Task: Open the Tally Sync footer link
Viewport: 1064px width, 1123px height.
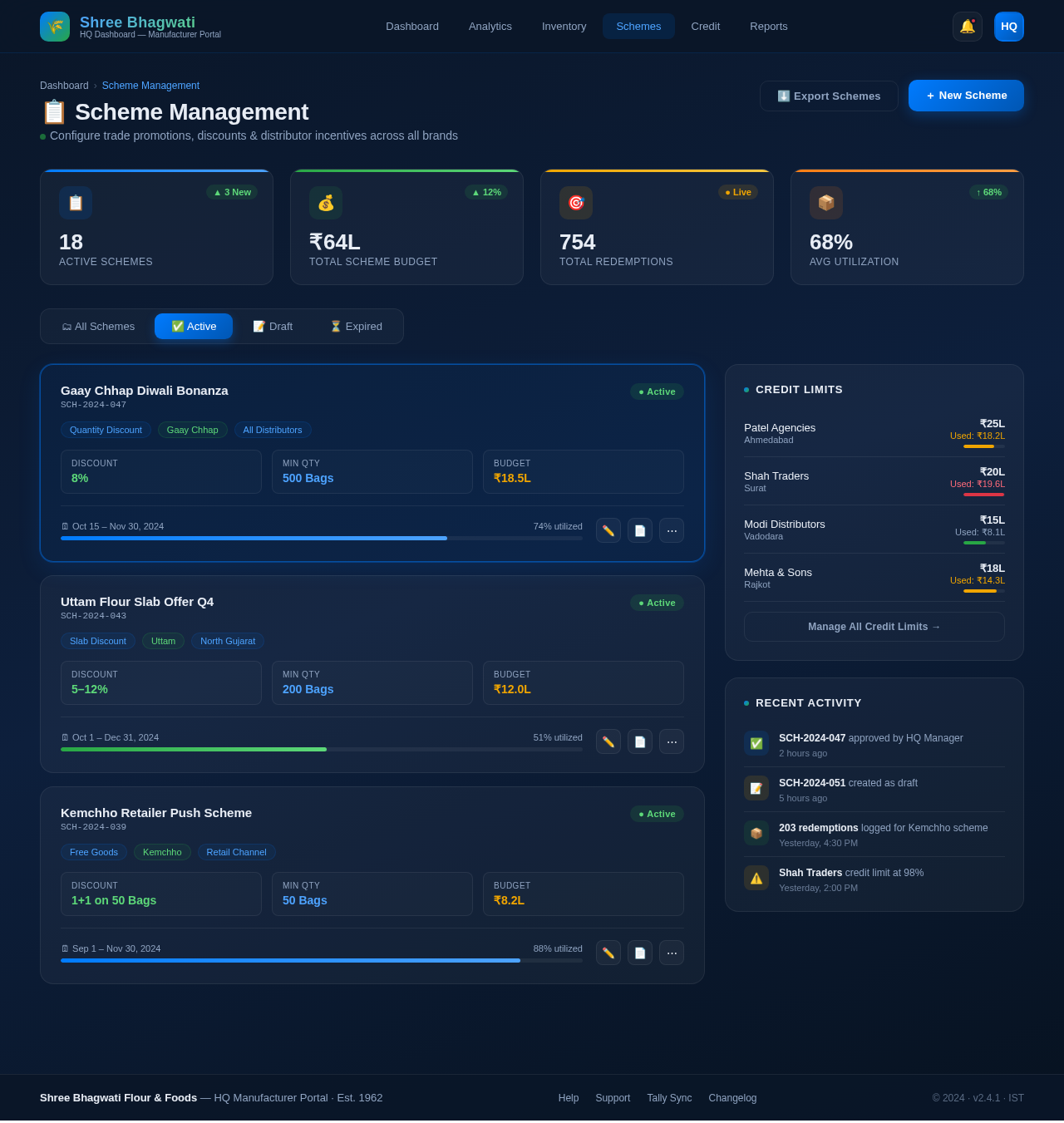Action: click(668, 1098)
